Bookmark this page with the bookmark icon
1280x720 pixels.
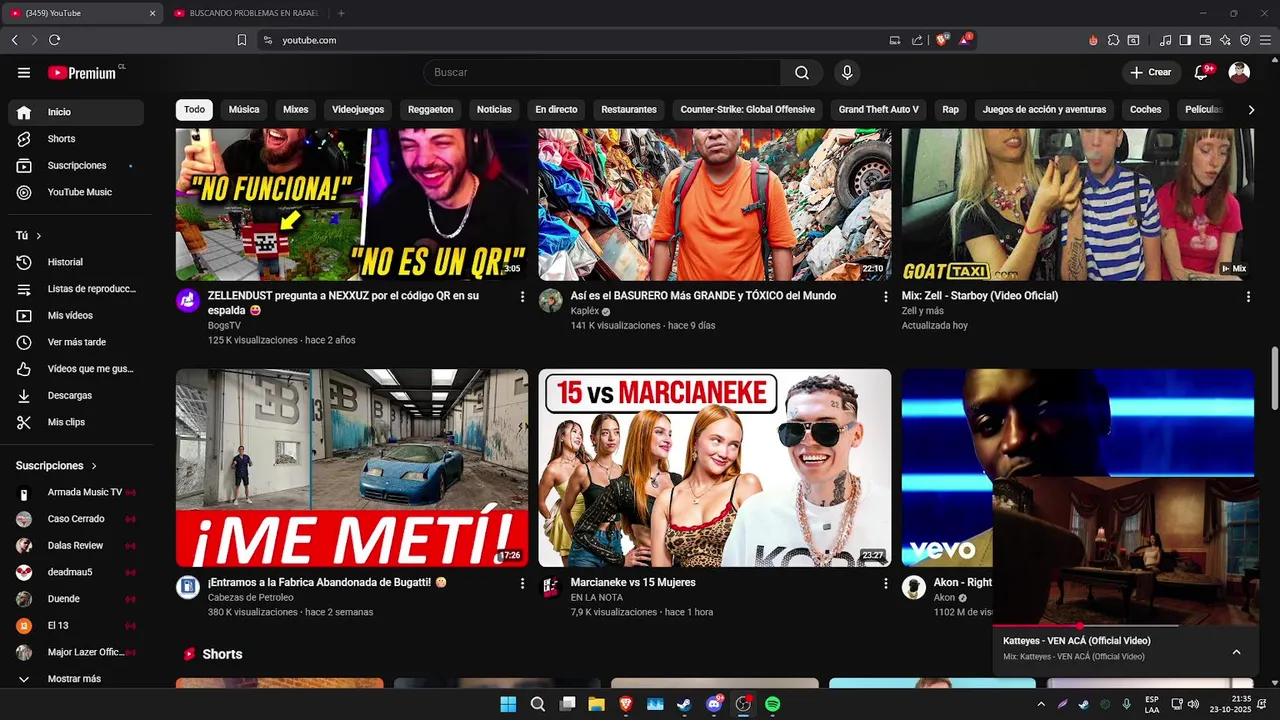(x=242, y=40)
